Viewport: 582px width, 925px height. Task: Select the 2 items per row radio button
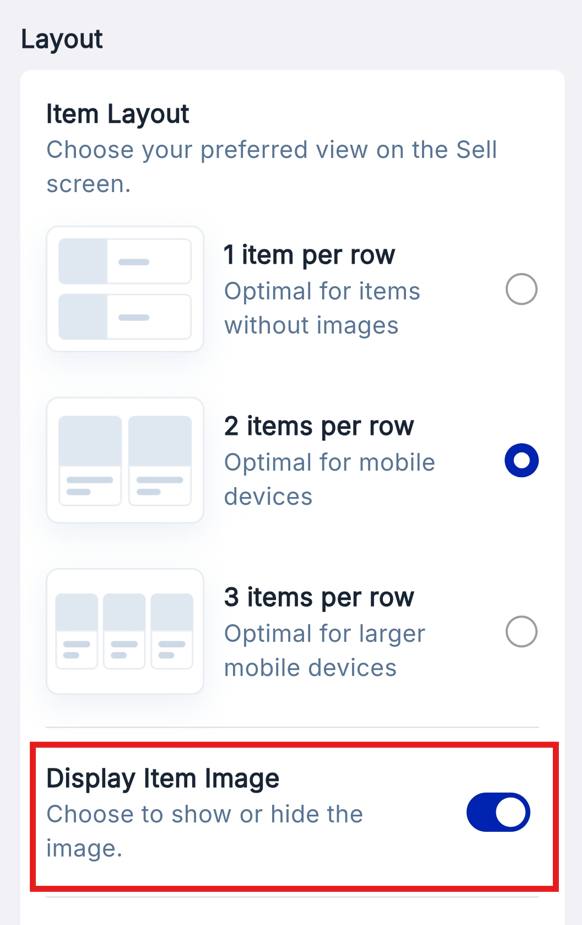click(521, 460)
